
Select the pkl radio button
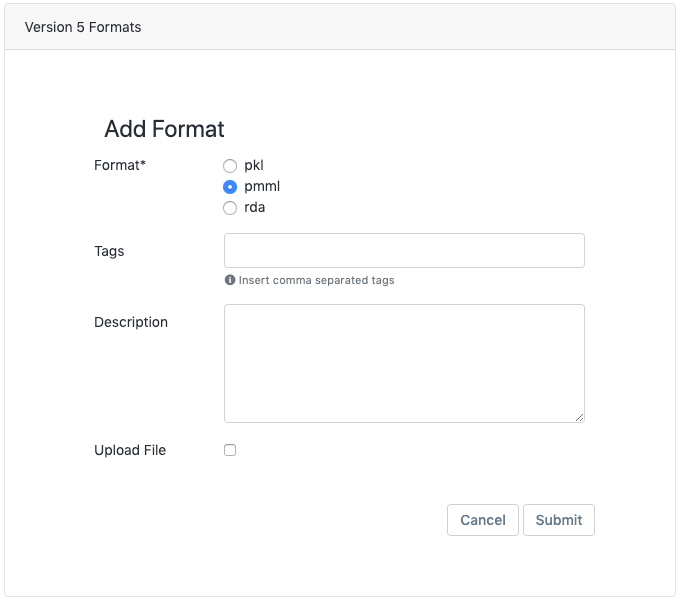pyautogui.click(x=230, y=166)
